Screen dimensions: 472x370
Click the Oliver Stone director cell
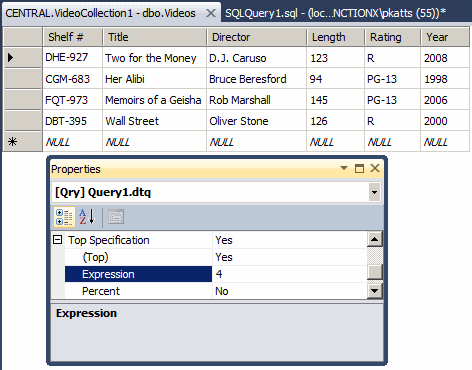(256, 121)
